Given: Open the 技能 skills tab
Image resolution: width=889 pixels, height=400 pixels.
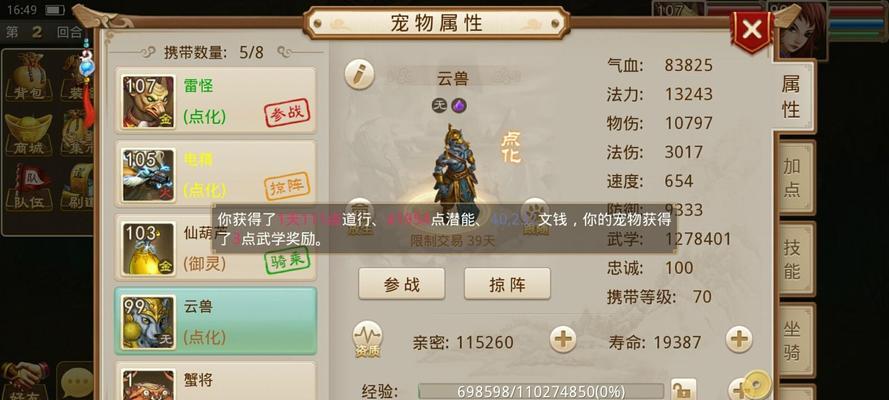Looking at the screenshot, I should (x=793, y=258).
